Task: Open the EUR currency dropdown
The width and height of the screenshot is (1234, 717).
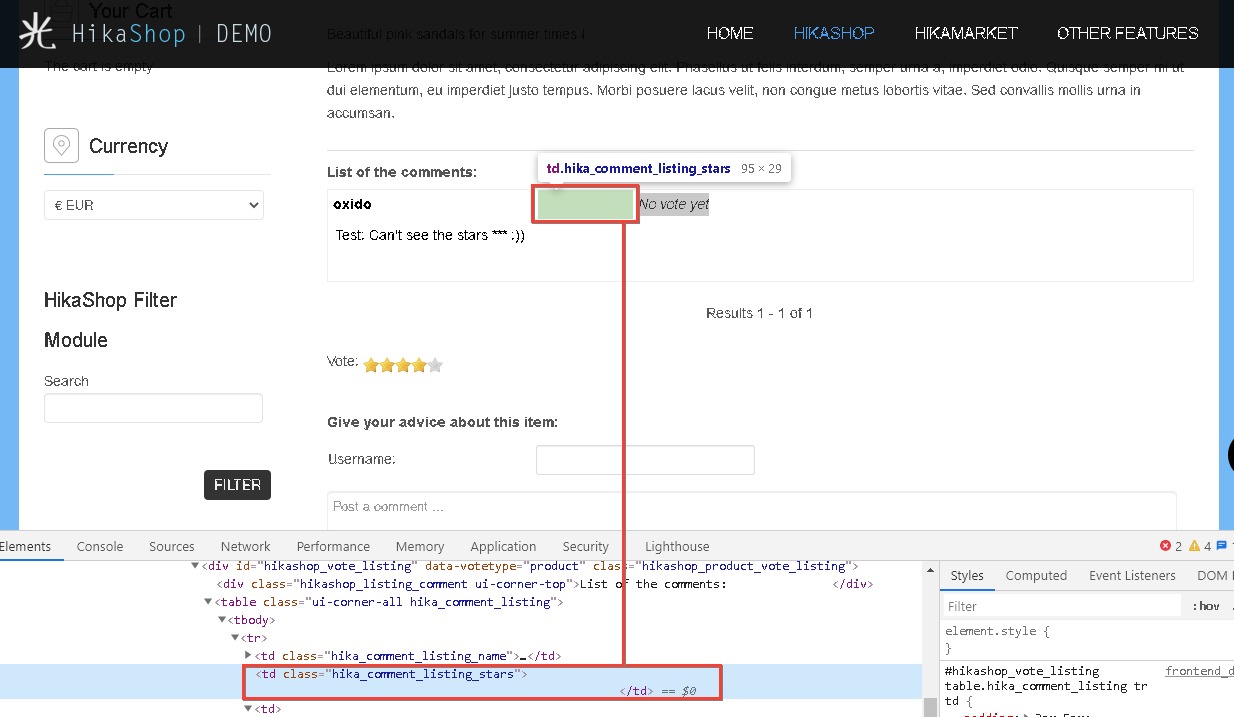Action: click(154, 205)
